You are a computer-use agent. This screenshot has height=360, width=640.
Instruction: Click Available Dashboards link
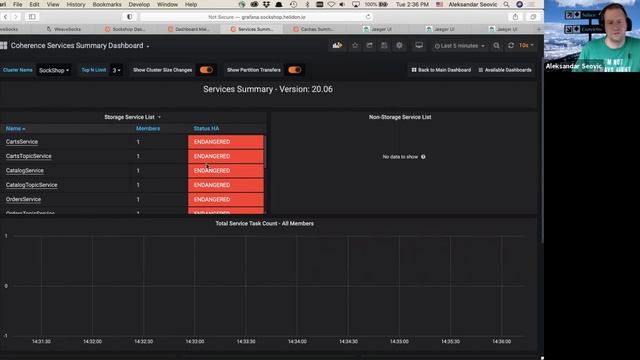tap(505, 70)
